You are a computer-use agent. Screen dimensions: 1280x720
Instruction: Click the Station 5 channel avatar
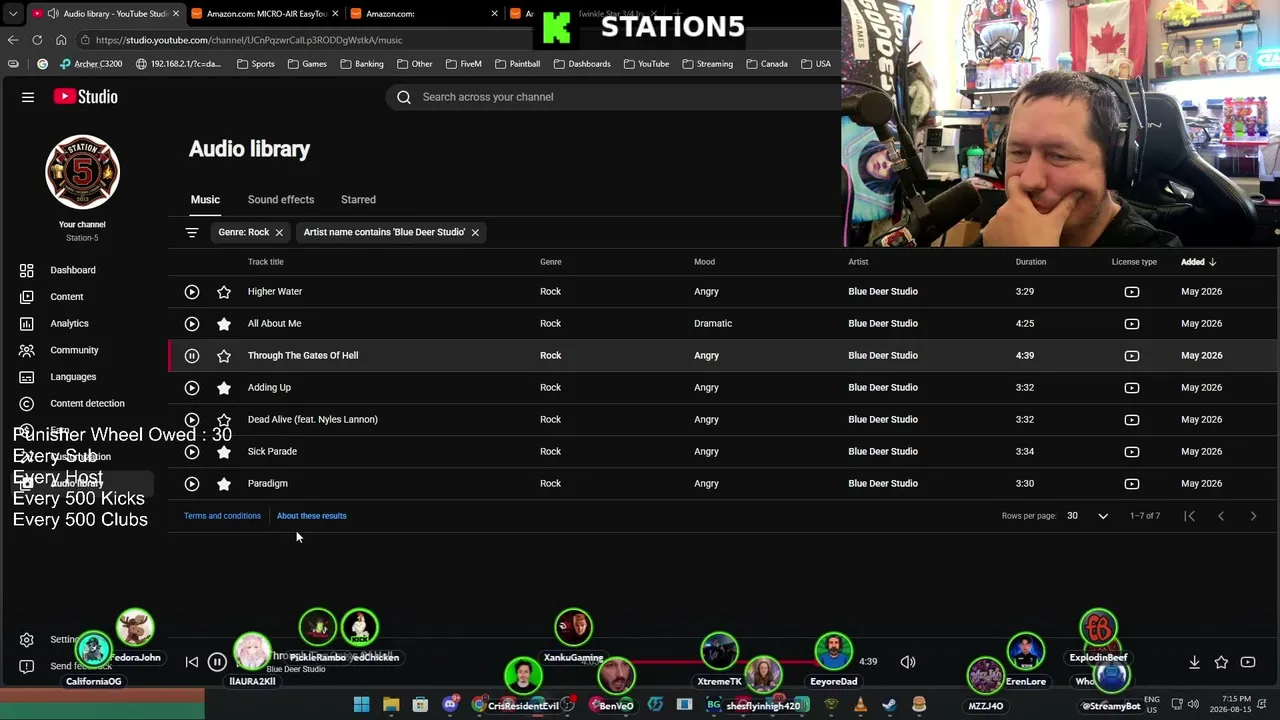[x=82, y=172]
